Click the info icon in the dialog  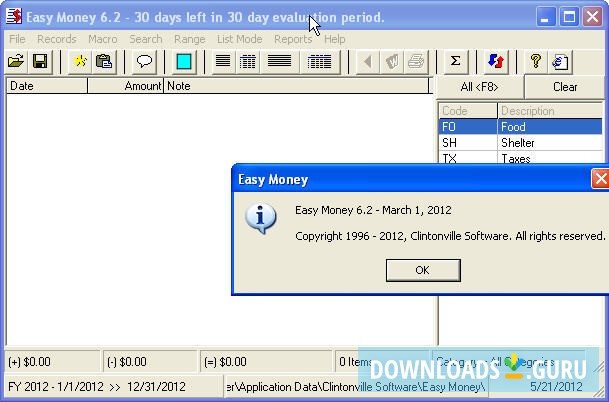coord(261,218)
